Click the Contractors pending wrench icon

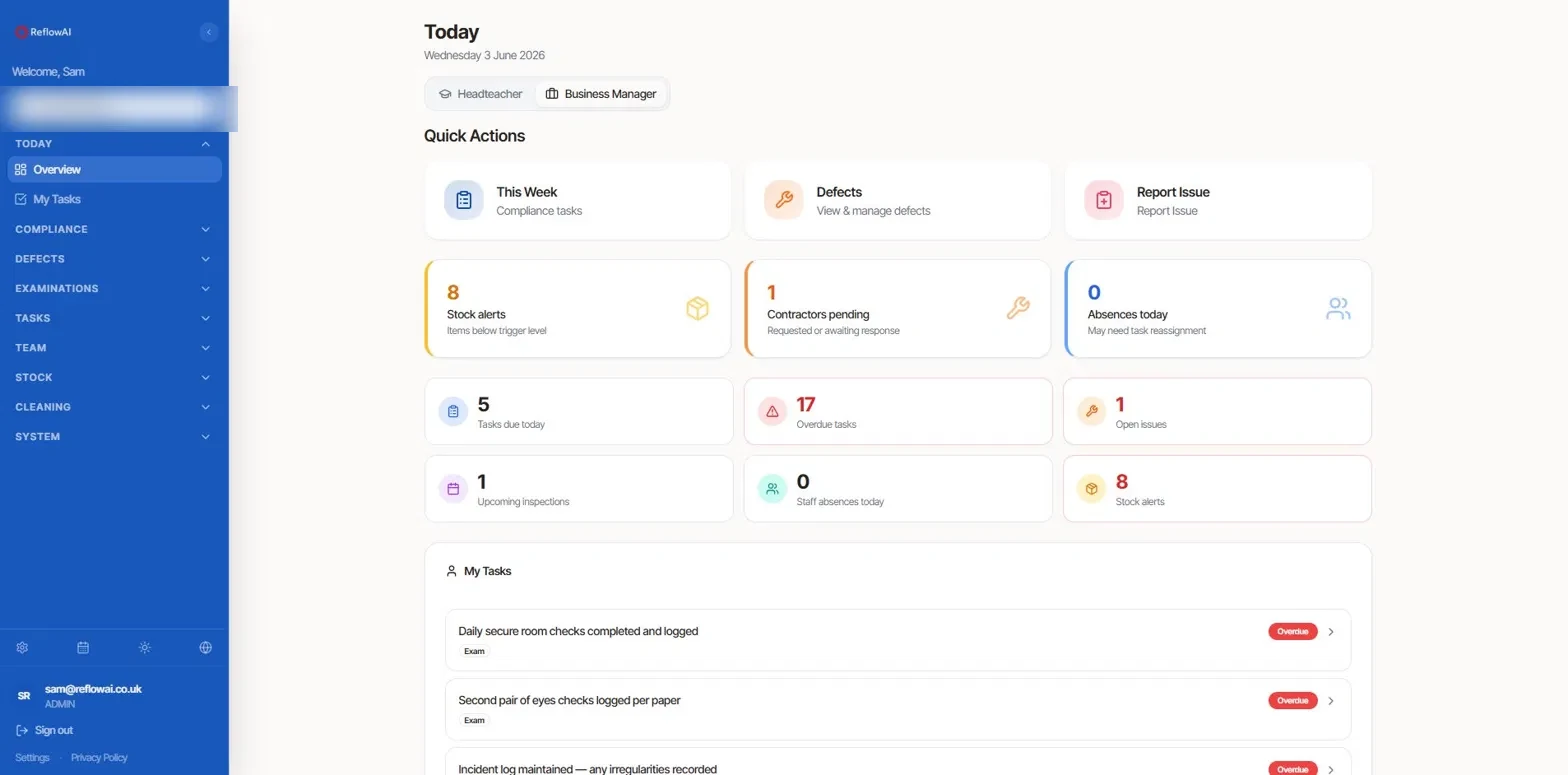pyautogui.click(x=1017, y=309)
